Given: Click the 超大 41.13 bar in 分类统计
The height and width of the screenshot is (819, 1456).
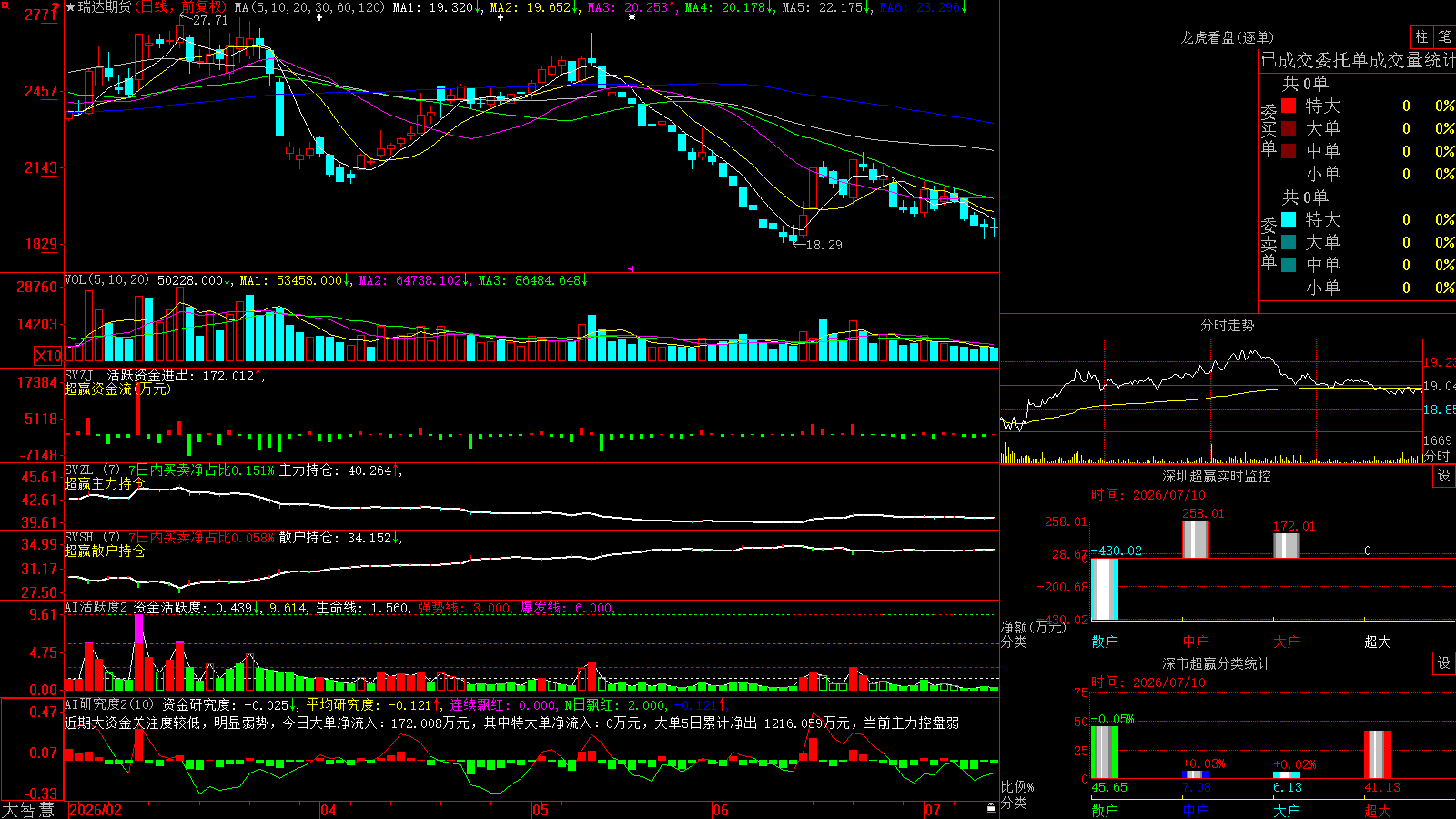Looking at the screenshot, I should (1378, 754).
